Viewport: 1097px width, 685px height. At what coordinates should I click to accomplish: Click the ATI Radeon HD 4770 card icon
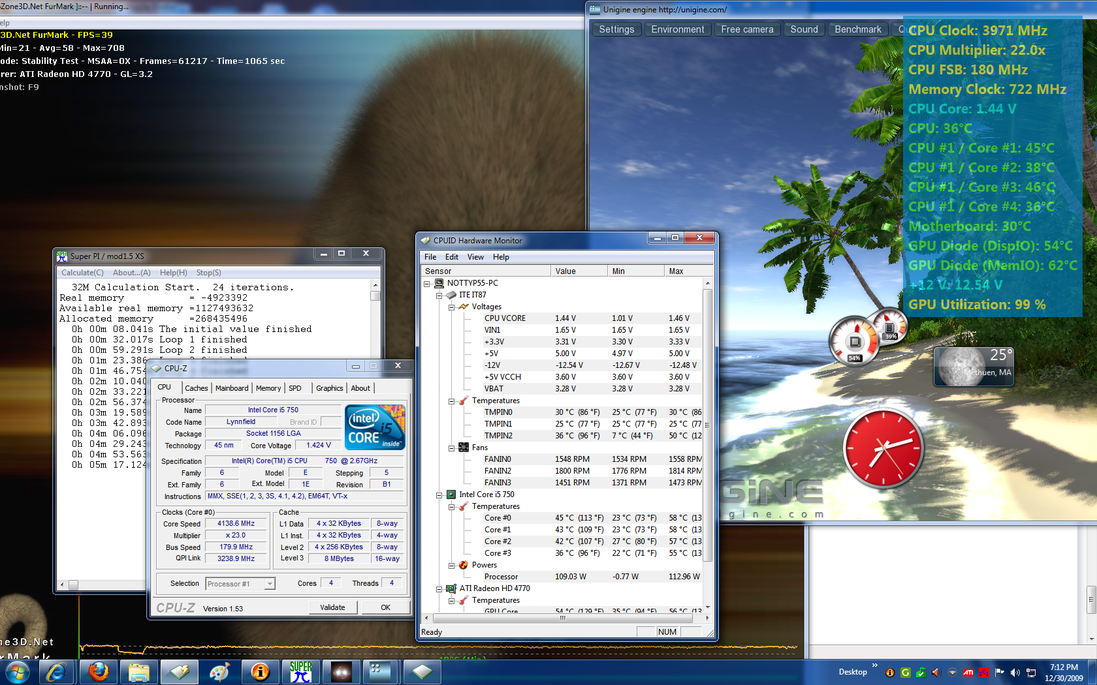pos(452,588)
